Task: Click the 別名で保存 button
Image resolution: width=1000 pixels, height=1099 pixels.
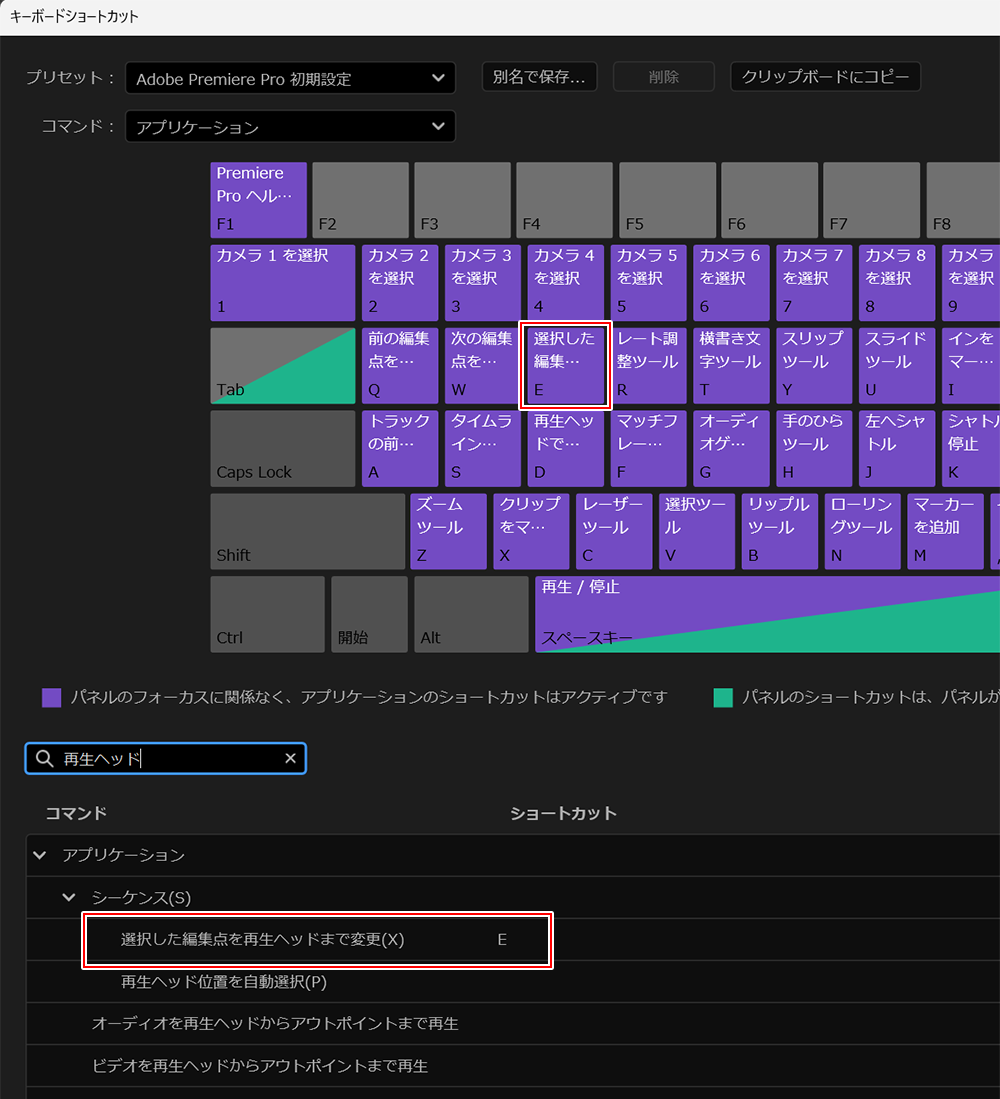Action: [539, 77]
